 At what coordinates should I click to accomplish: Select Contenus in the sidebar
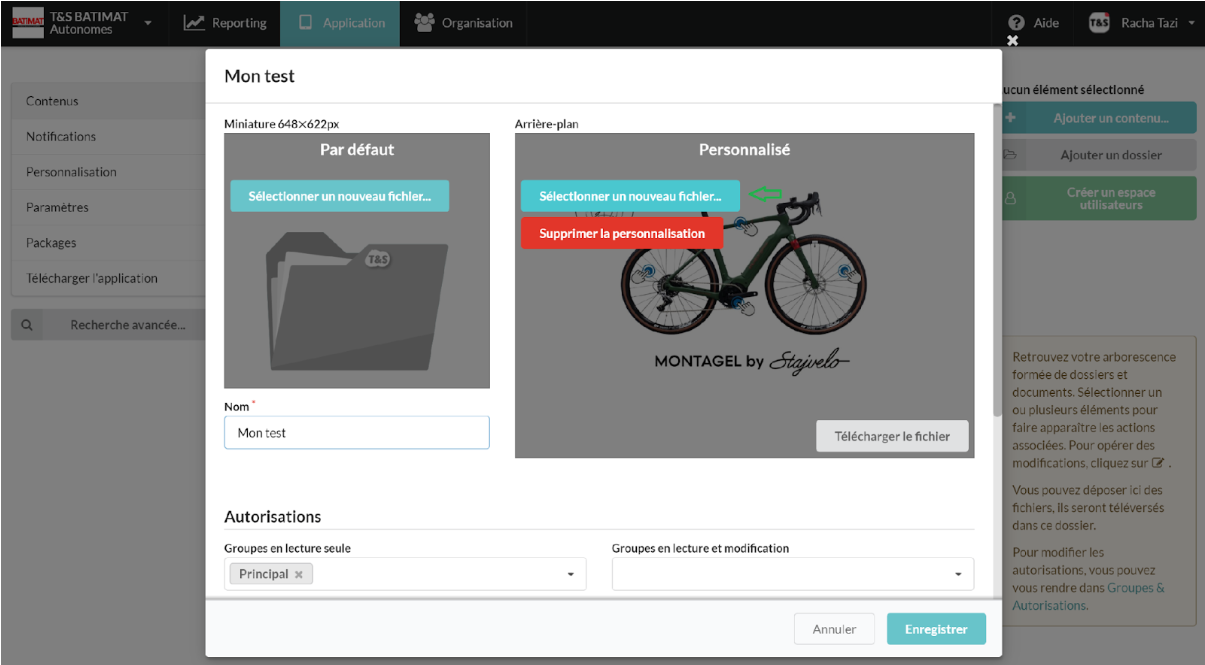coord(108,101)
